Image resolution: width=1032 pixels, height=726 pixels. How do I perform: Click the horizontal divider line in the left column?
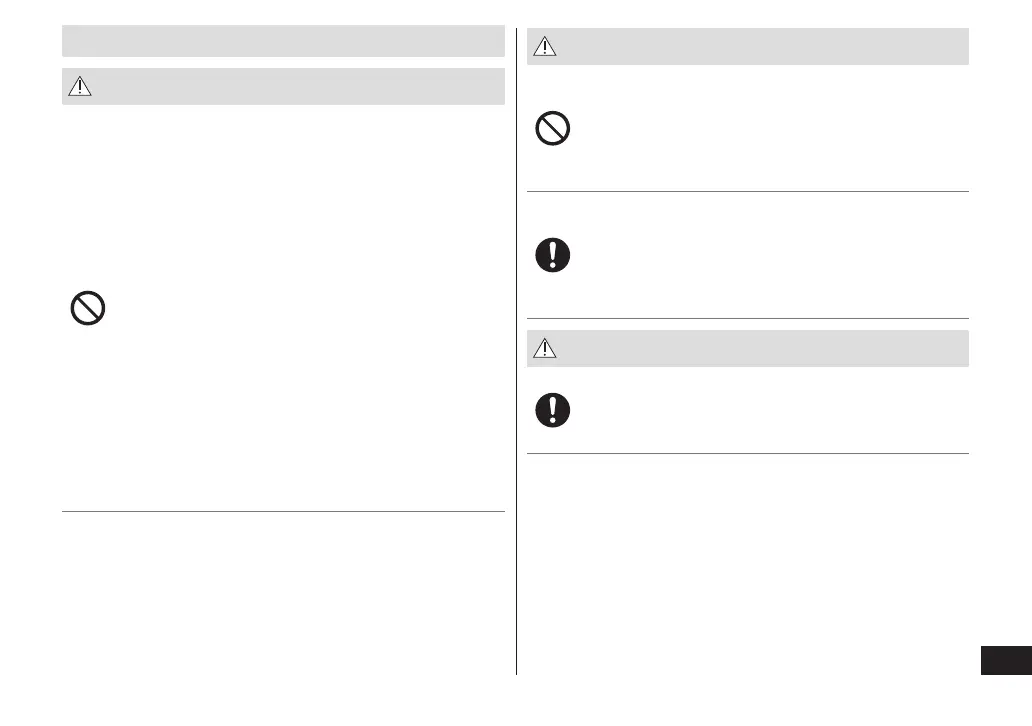(x=283, y=512)
